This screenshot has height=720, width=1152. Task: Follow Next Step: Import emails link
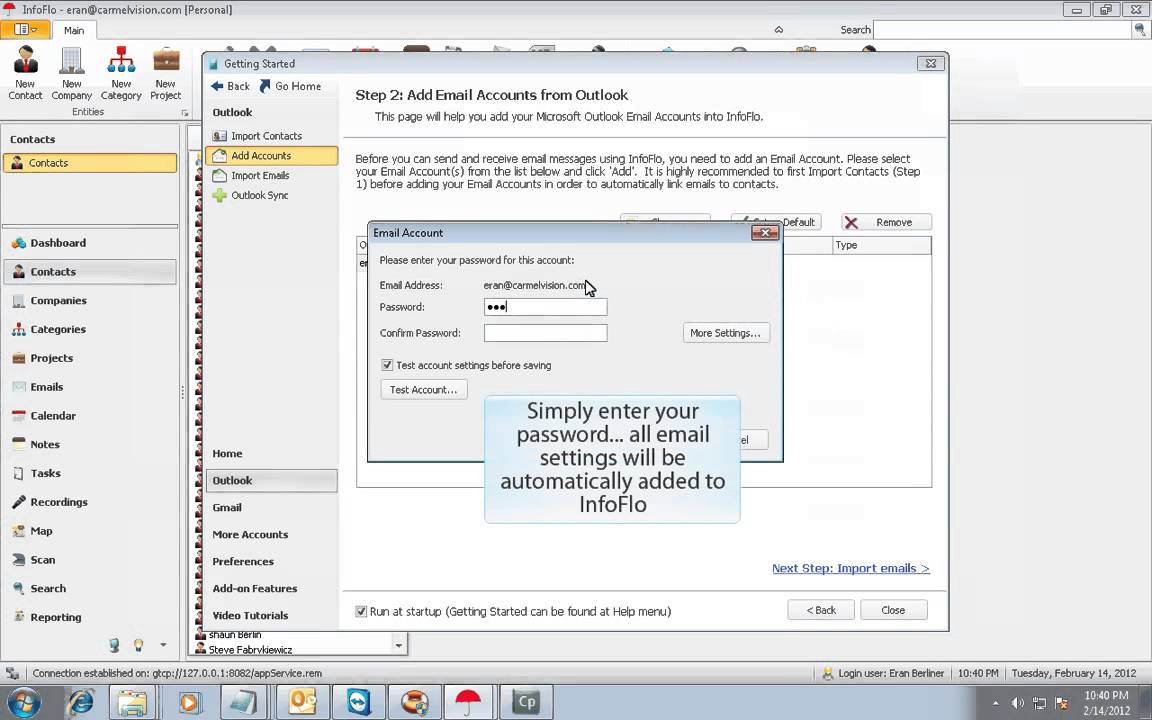[851, 569]
